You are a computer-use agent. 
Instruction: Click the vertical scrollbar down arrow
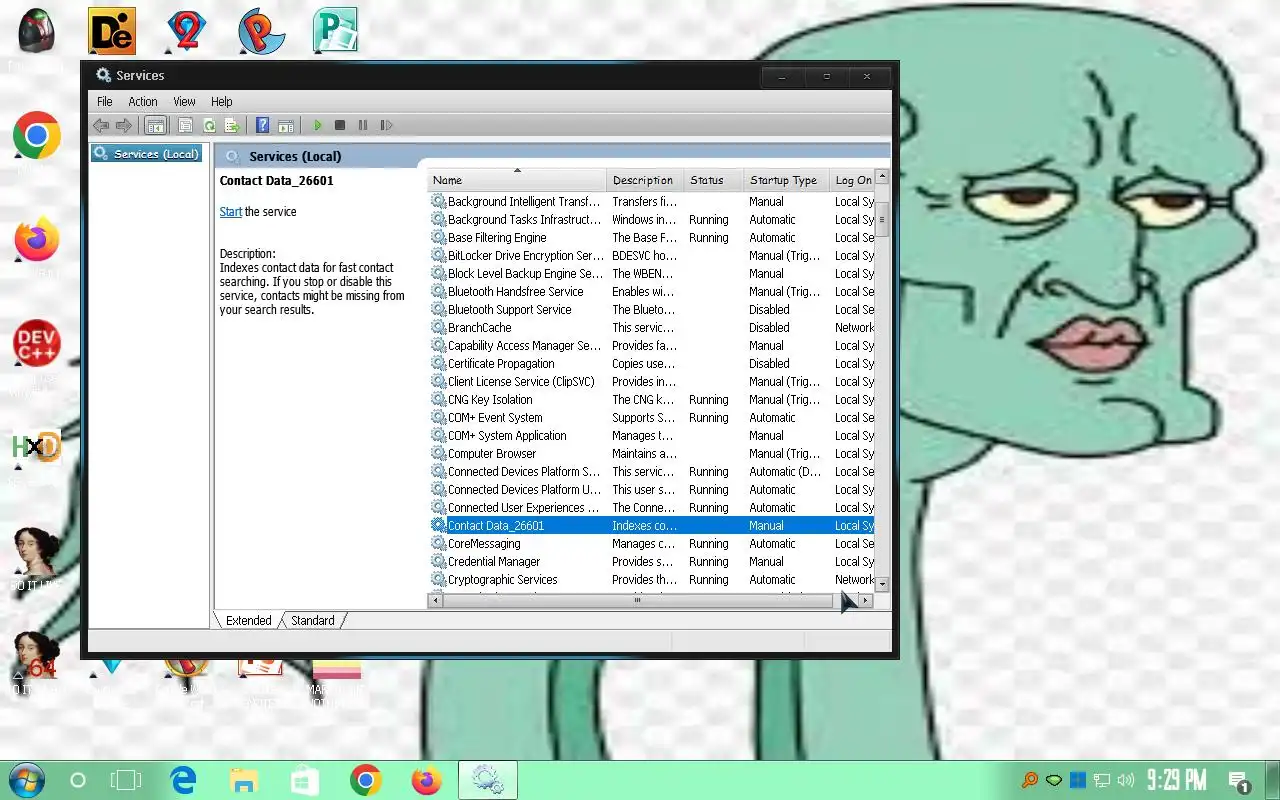882,584
